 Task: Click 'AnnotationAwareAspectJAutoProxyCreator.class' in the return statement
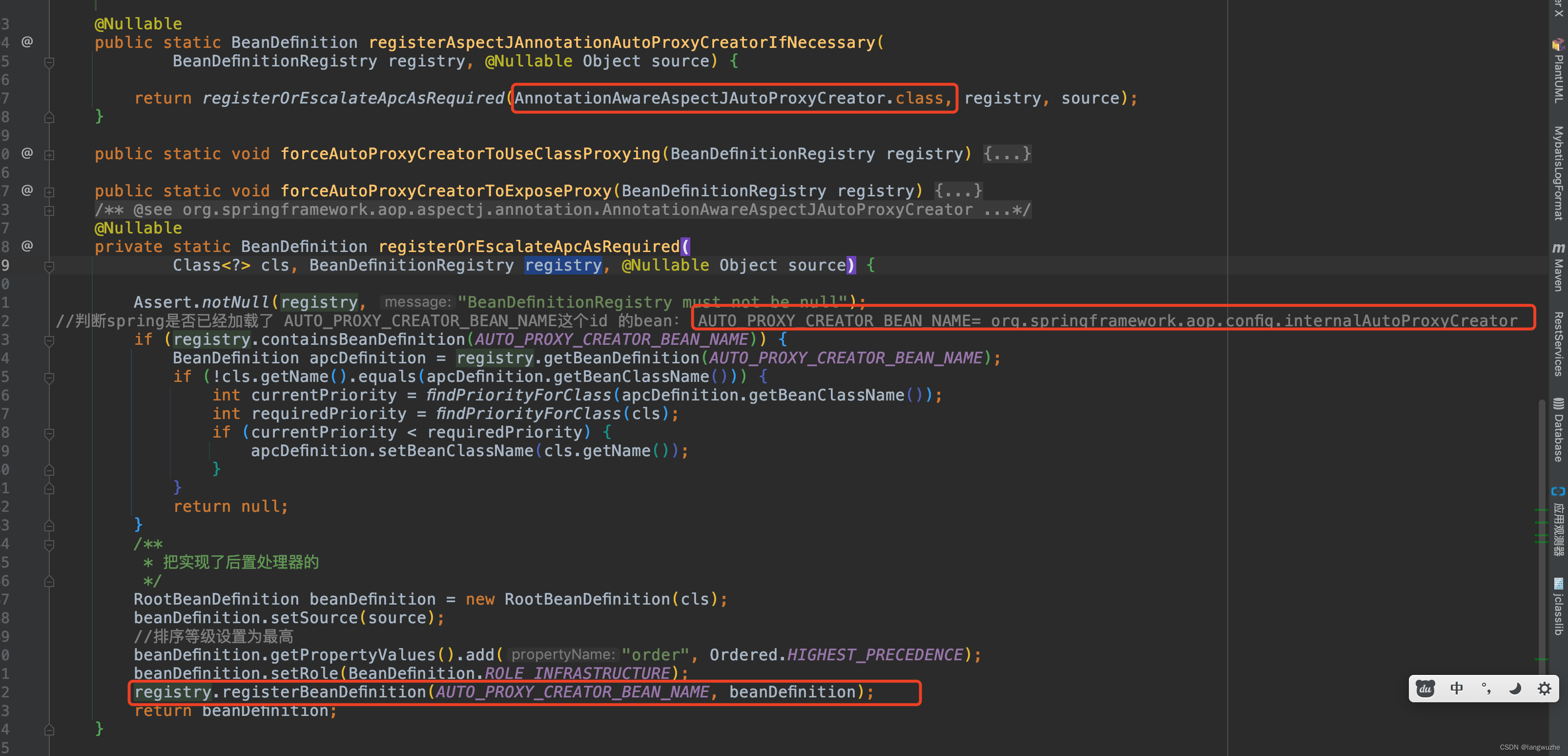[x=729, y=98]
